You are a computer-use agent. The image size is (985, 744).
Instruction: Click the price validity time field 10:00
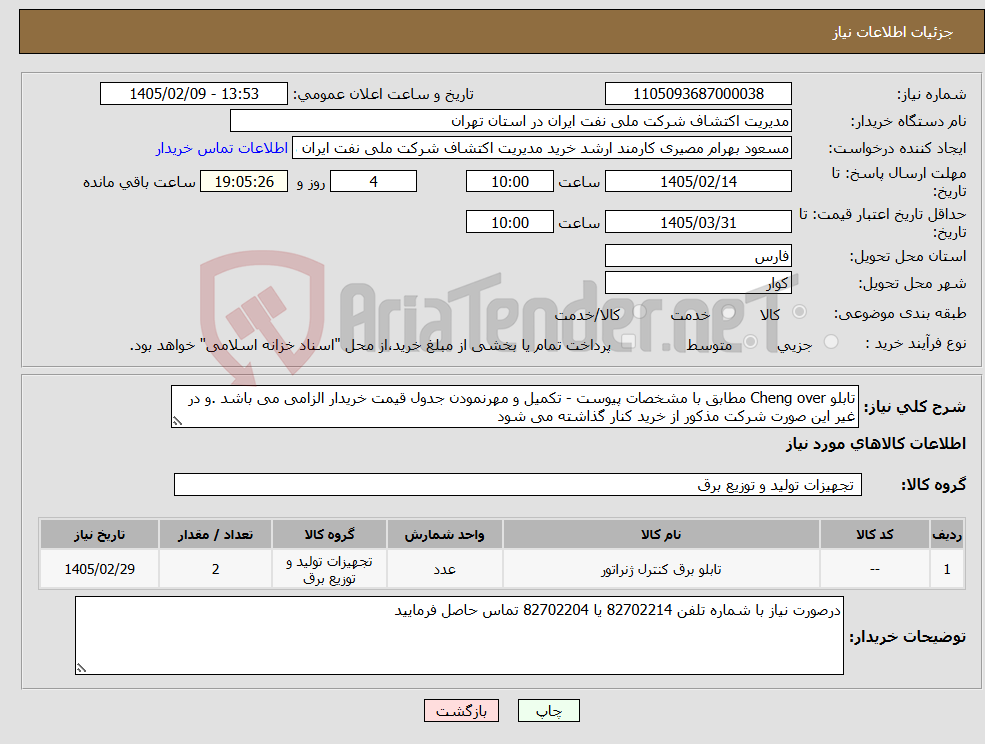pos(509,222)
